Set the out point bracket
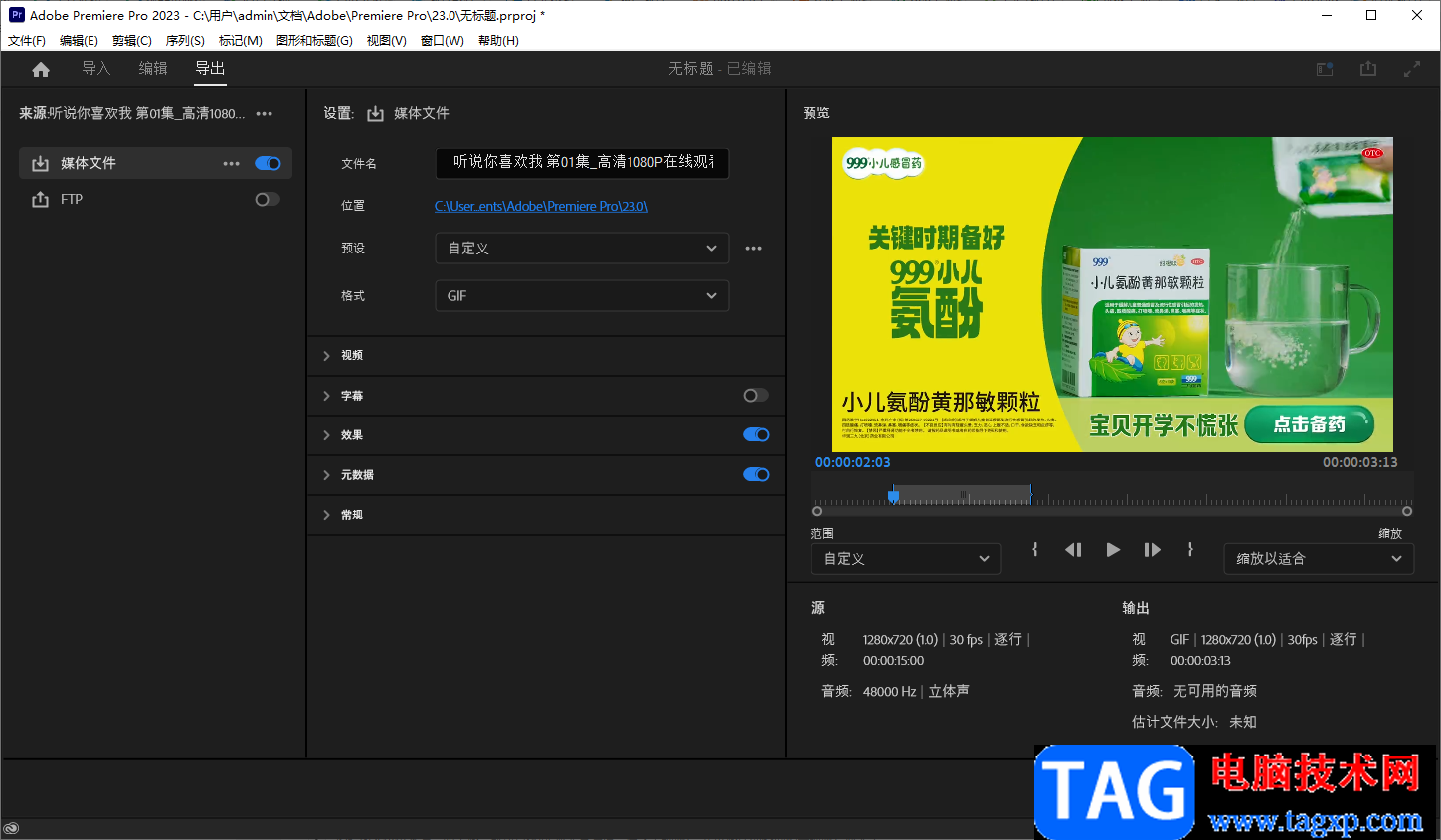This screenshot has width=1441, height=840. click(x=1190, y=549)
